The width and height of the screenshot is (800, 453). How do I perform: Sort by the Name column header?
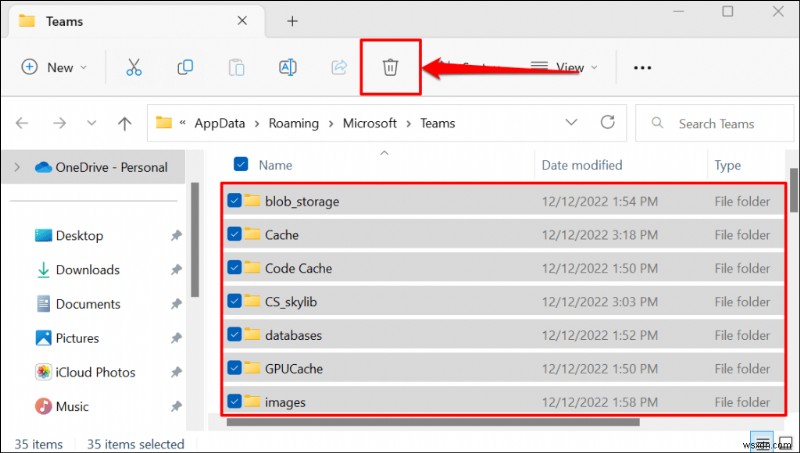click(276, 165)
